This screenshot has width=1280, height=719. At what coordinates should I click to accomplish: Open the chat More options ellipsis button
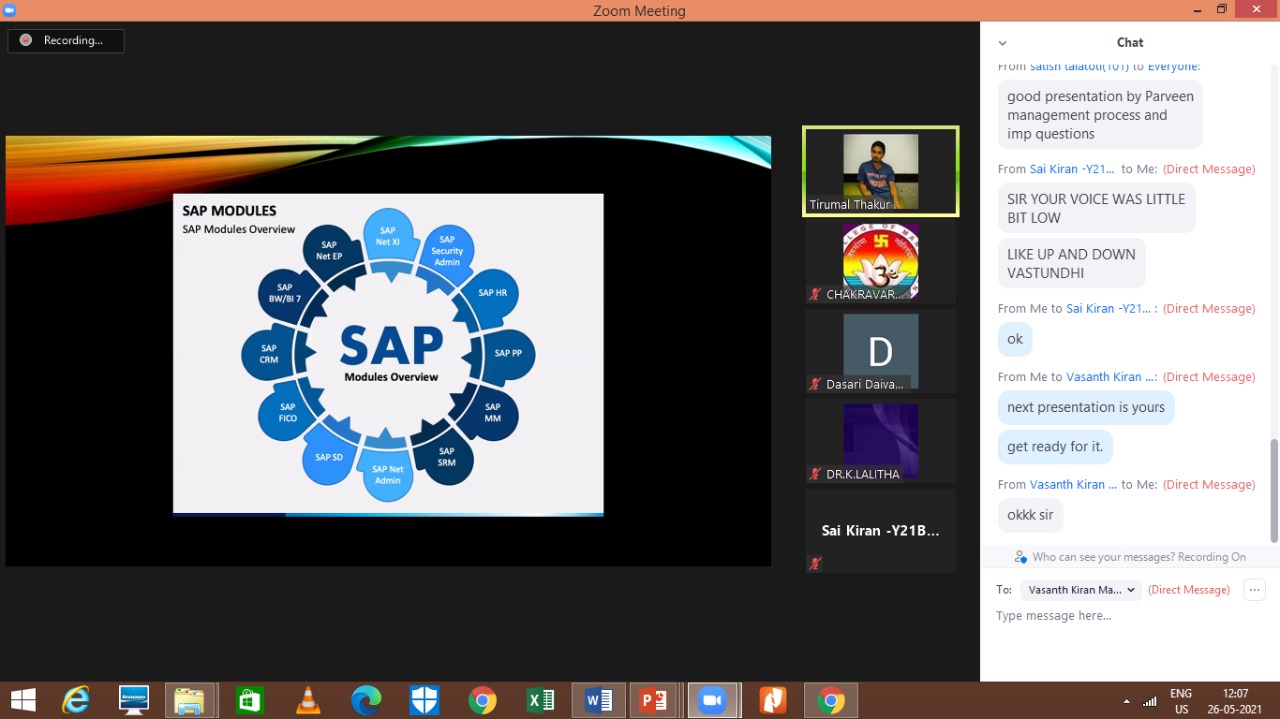coord(1254,590)
